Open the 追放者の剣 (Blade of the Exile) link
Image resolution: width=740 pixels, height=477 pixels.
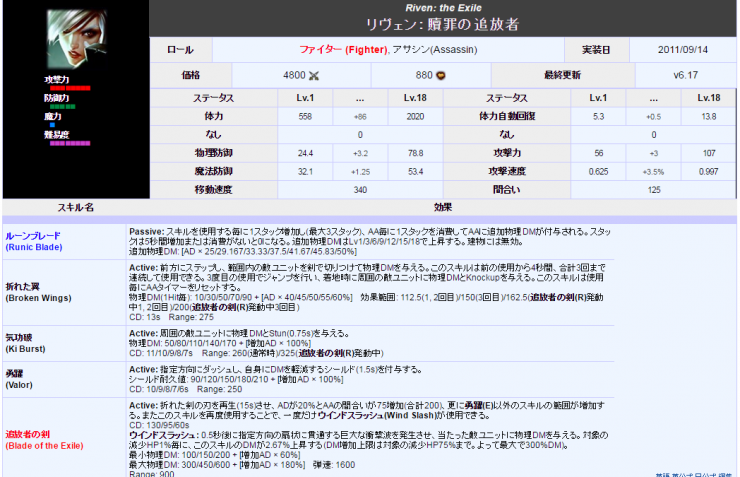coord(44,440)
